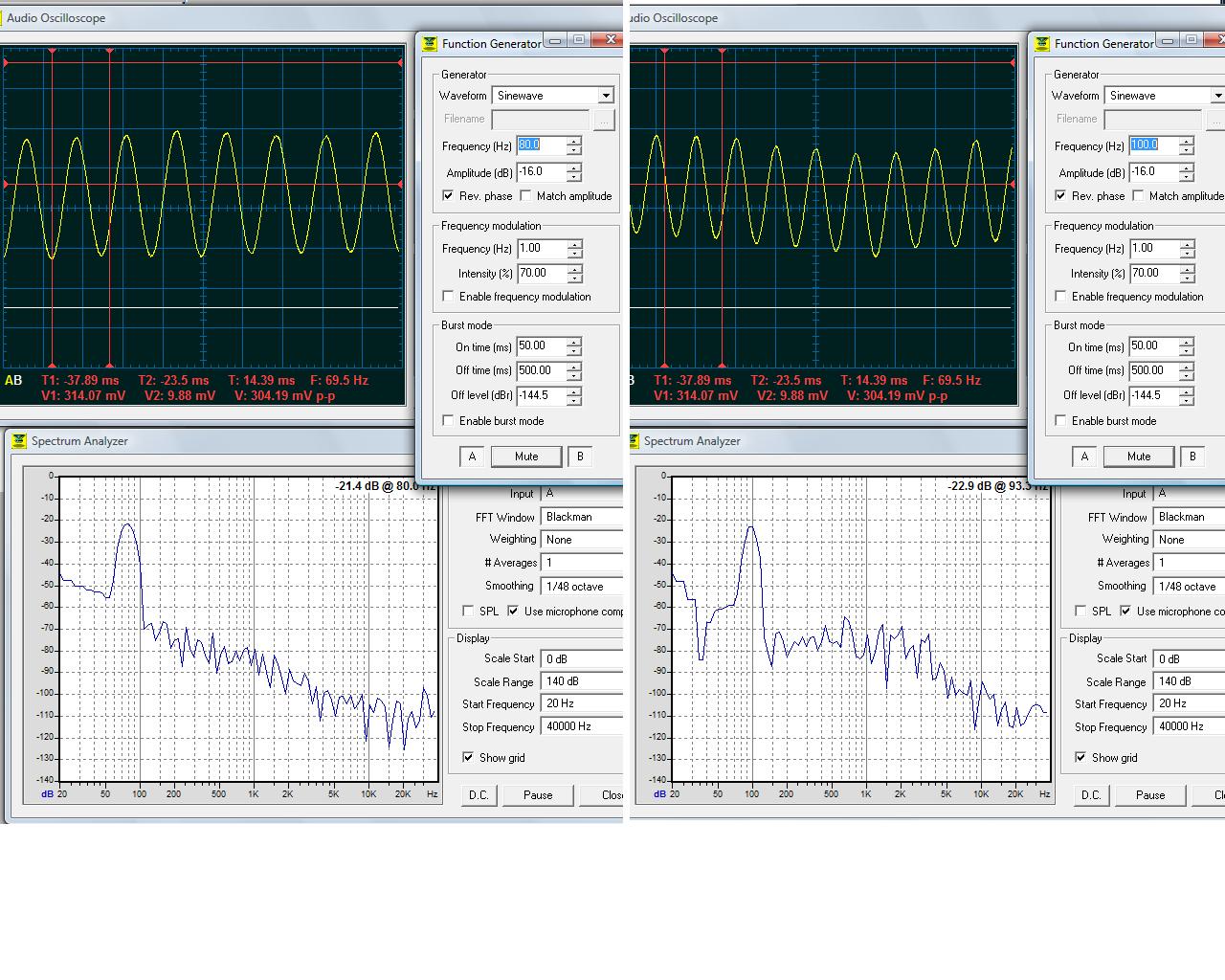Open Stop Frequency dropdown in the -21.4 dB analyzer
Screen dimensions: 1225x980
[582, 726]
